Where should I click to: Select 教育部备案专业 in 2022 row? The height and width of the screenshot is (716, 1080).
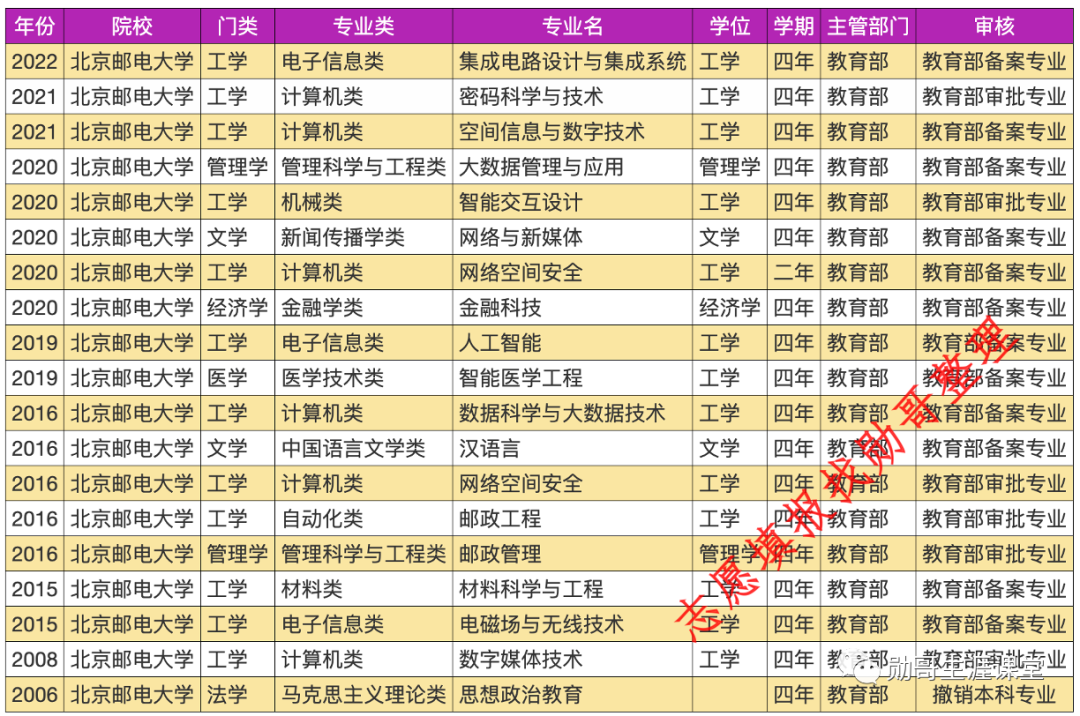[x=995, y=61]
